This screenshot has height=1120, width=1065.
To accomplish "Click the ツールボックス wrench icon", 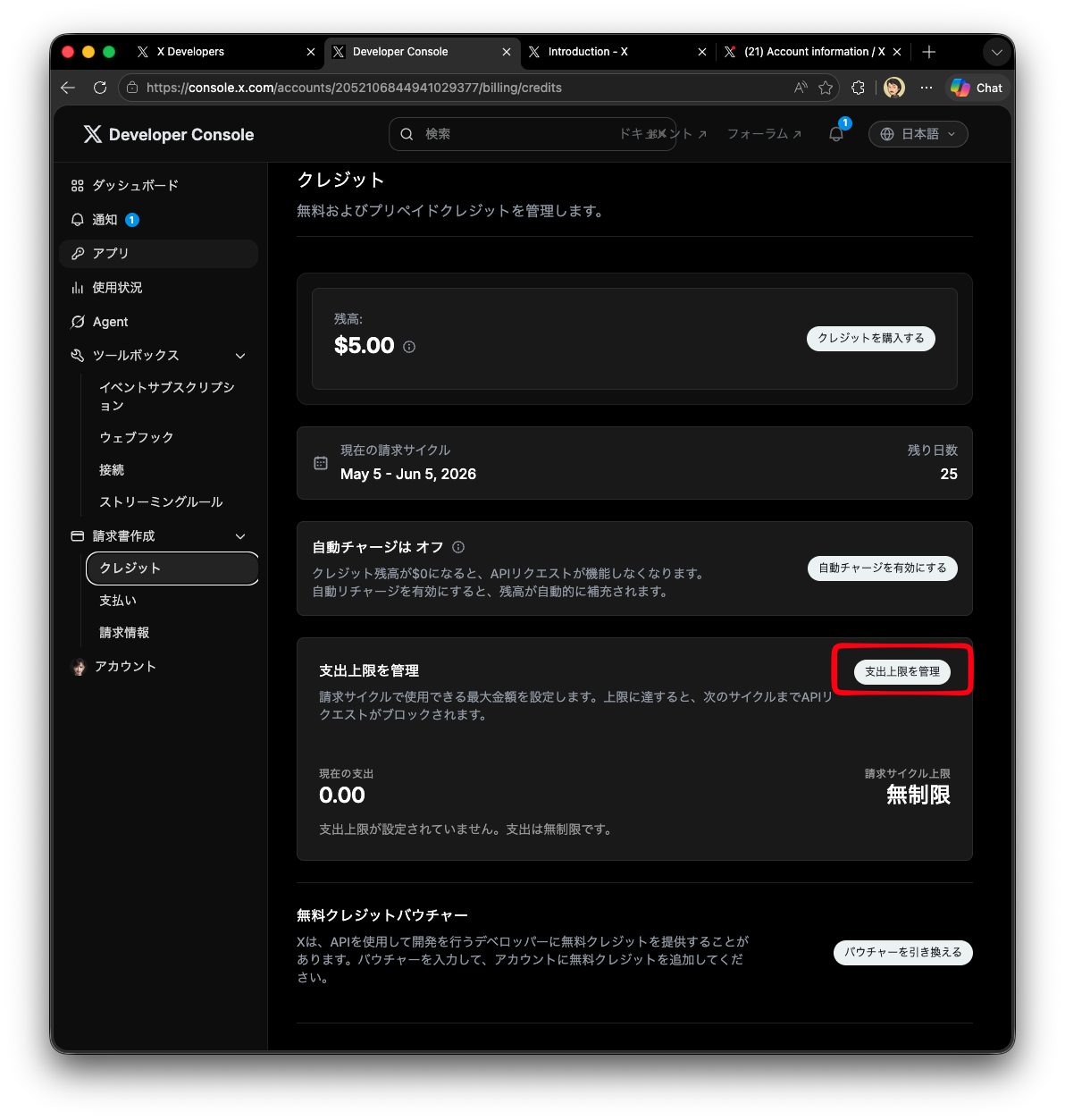I will [x=78, y=356].
